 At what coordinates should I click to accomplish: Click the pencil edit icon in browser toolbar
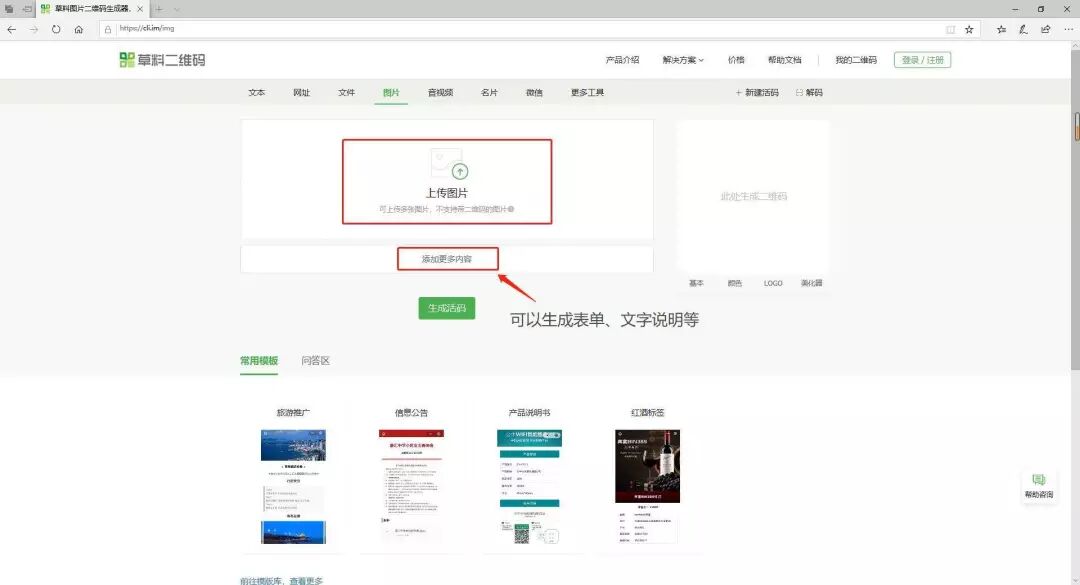click(x=1022, y=29)
